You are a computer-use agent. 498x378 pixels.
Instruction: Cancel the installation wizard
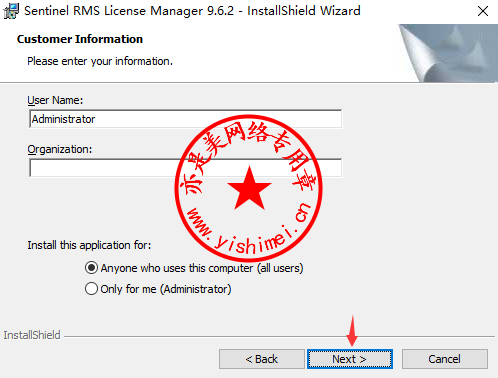click(445, 359)
